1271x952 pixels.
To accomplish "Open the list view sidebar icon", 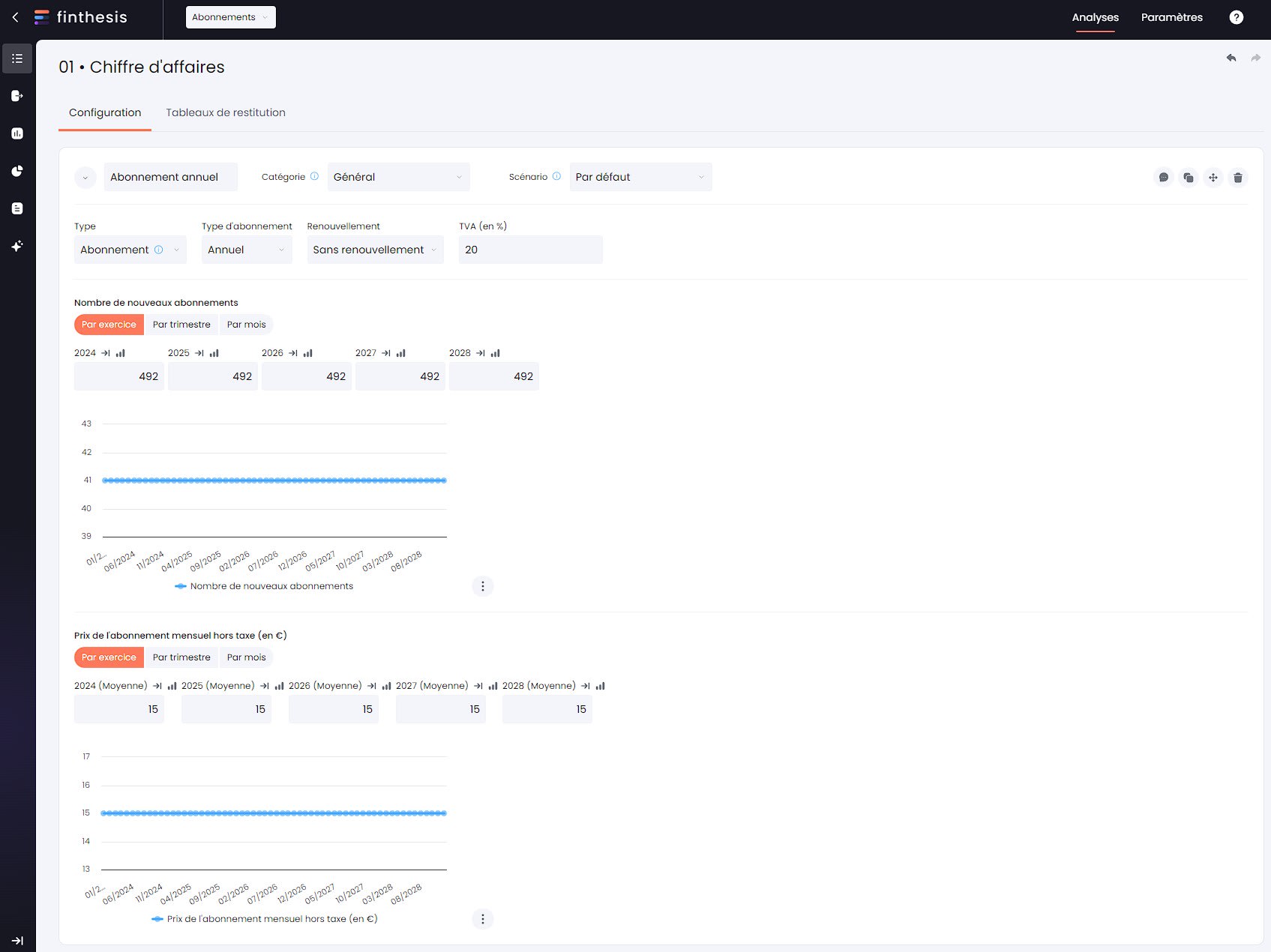I will (17, 58).
